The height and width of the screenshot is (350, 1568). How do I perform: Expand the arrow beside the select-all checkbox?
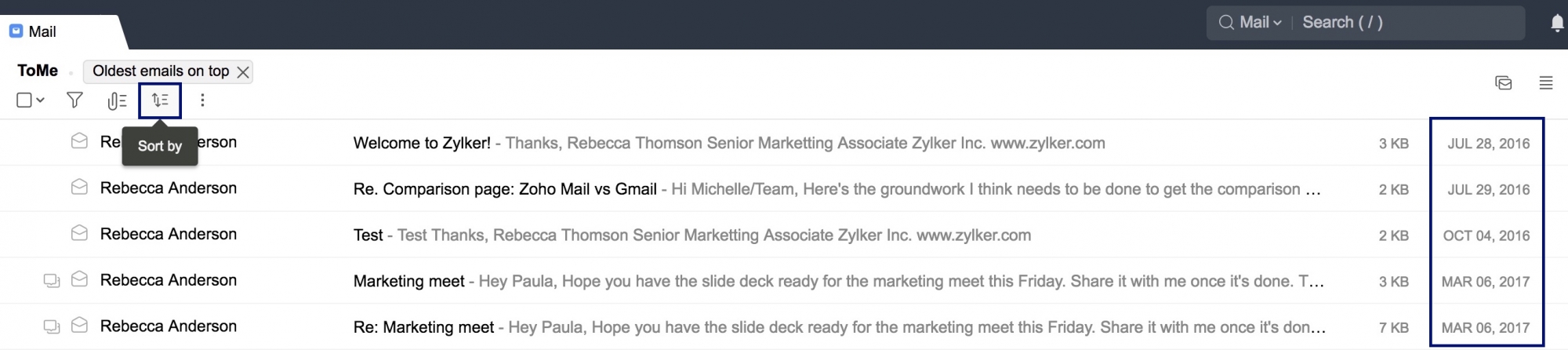41,100
